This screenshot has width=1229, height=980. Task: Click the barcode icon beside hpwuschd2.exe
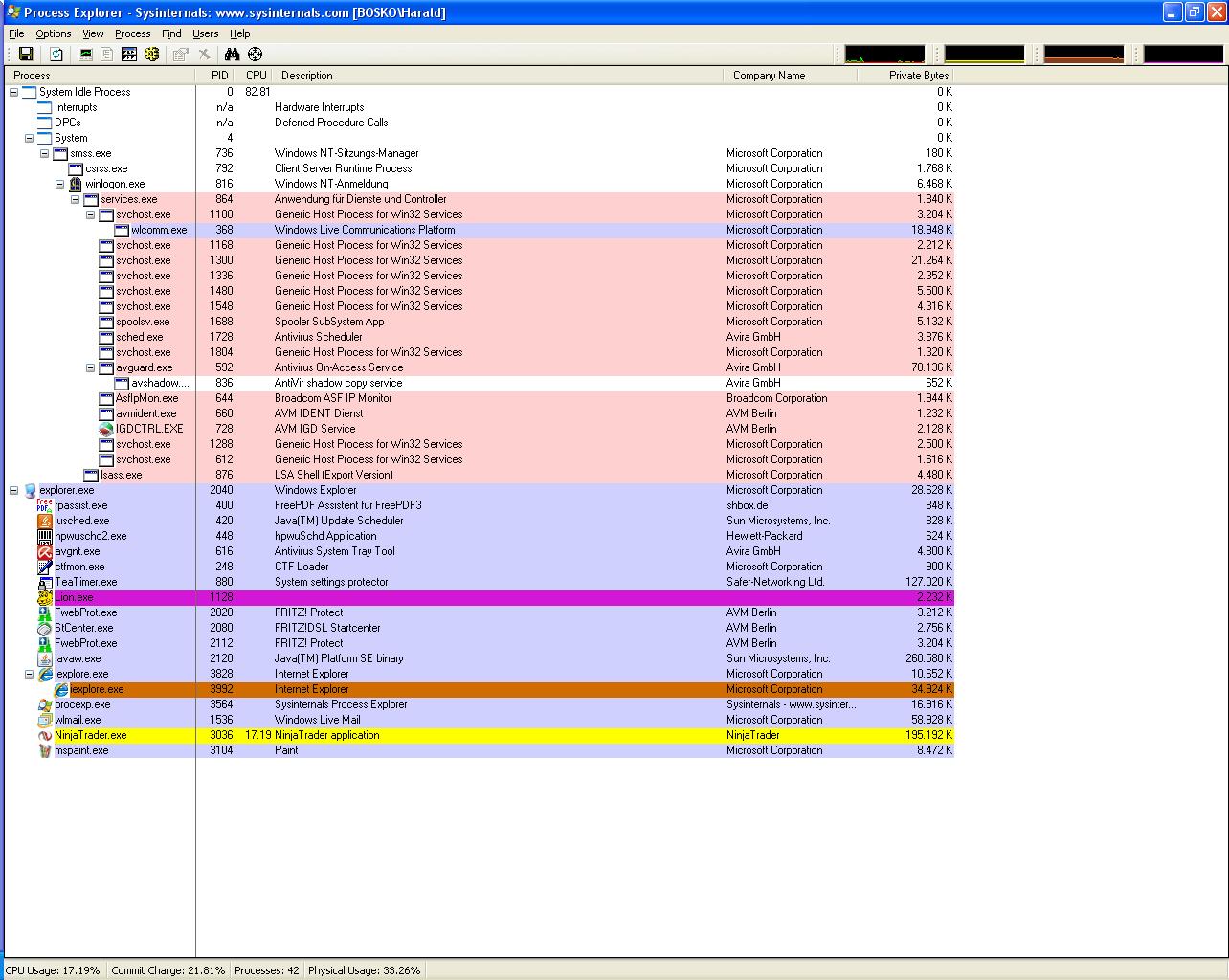click(x=44, y=536)
